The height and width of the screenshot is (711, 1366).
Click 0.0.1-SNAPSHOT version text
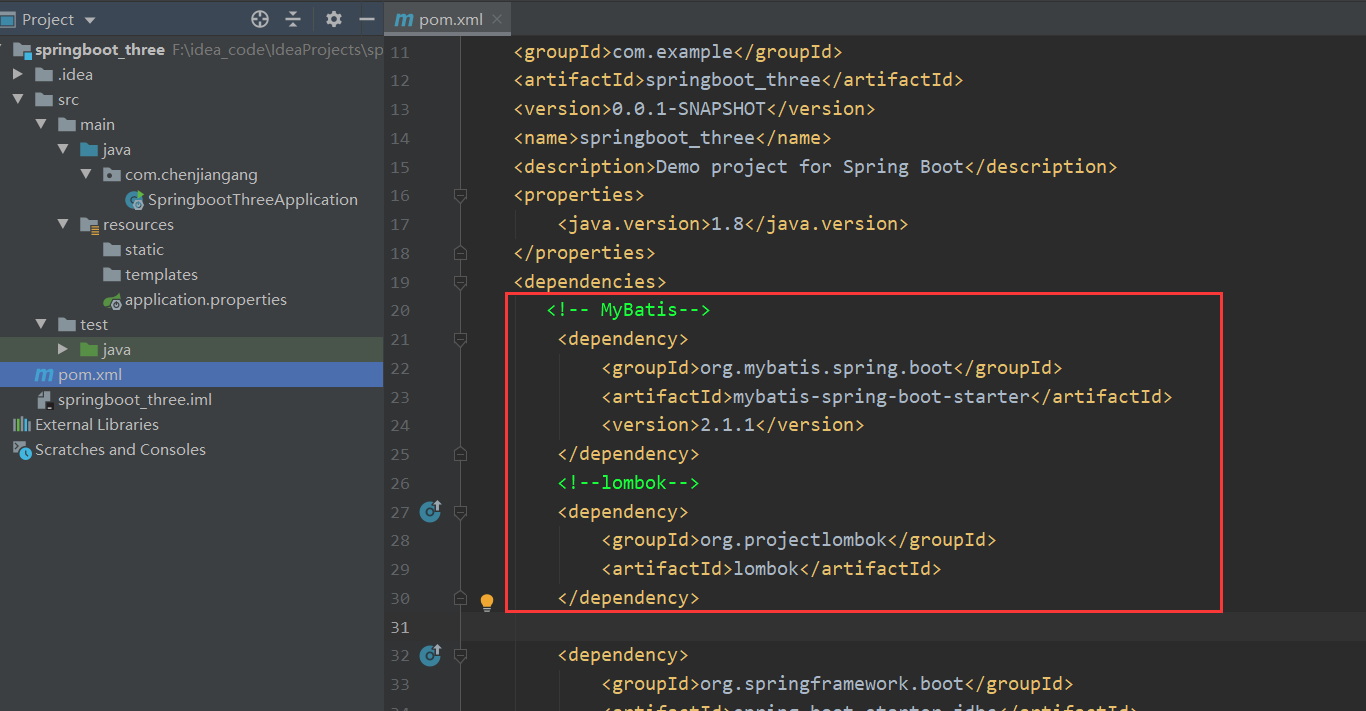pos(689,109)
